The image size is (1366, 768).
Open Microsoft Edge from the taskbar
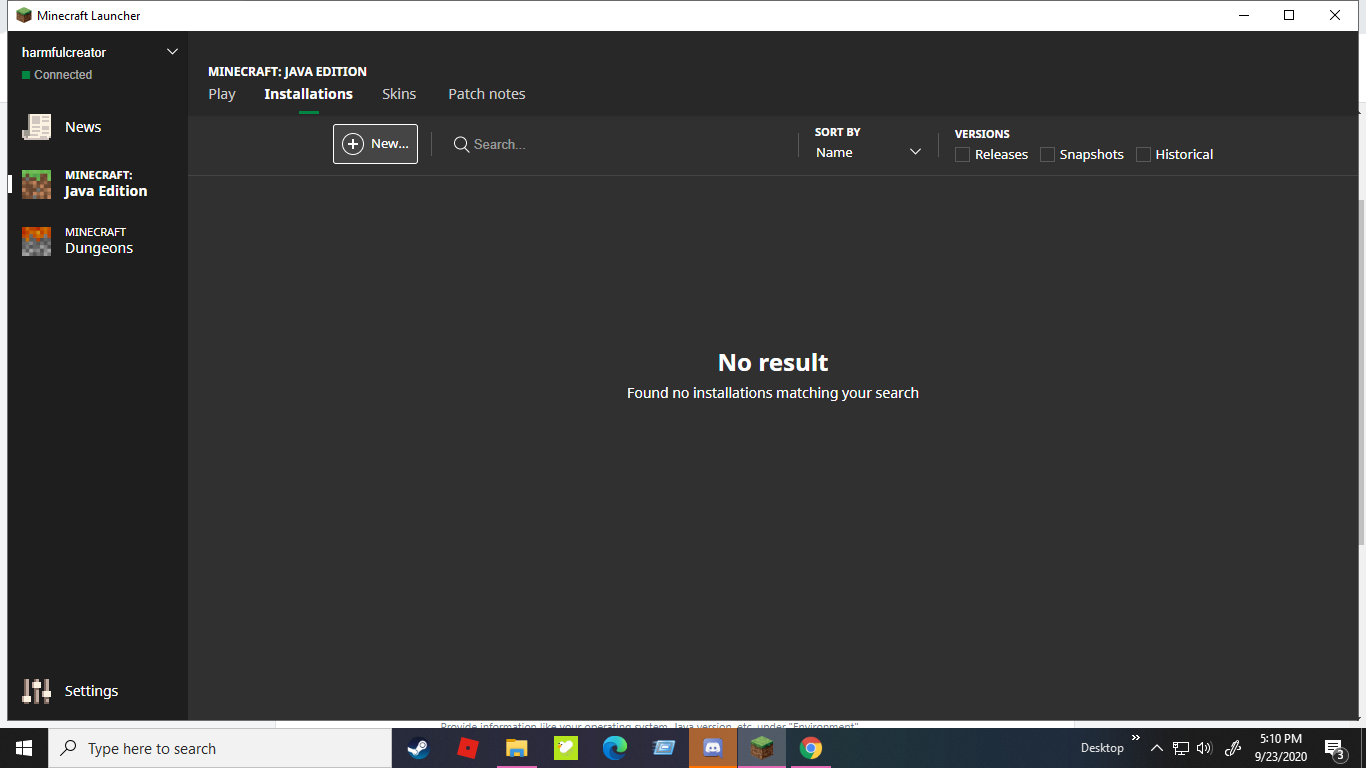pyautogui.click(x=614, y=748)
